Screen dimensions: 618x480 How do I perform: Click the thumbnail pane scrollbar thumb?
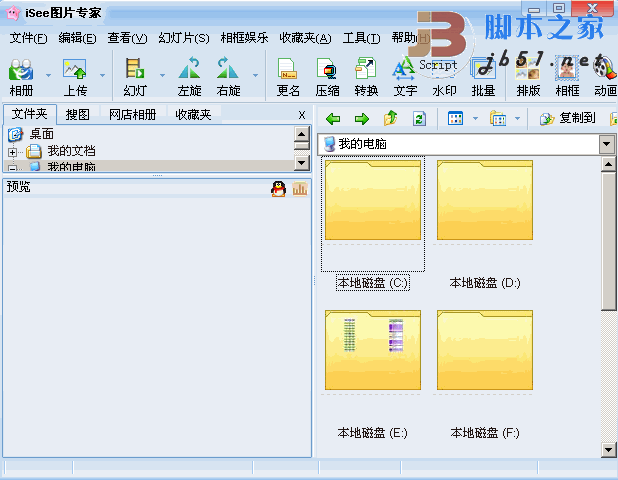point(608,241)
